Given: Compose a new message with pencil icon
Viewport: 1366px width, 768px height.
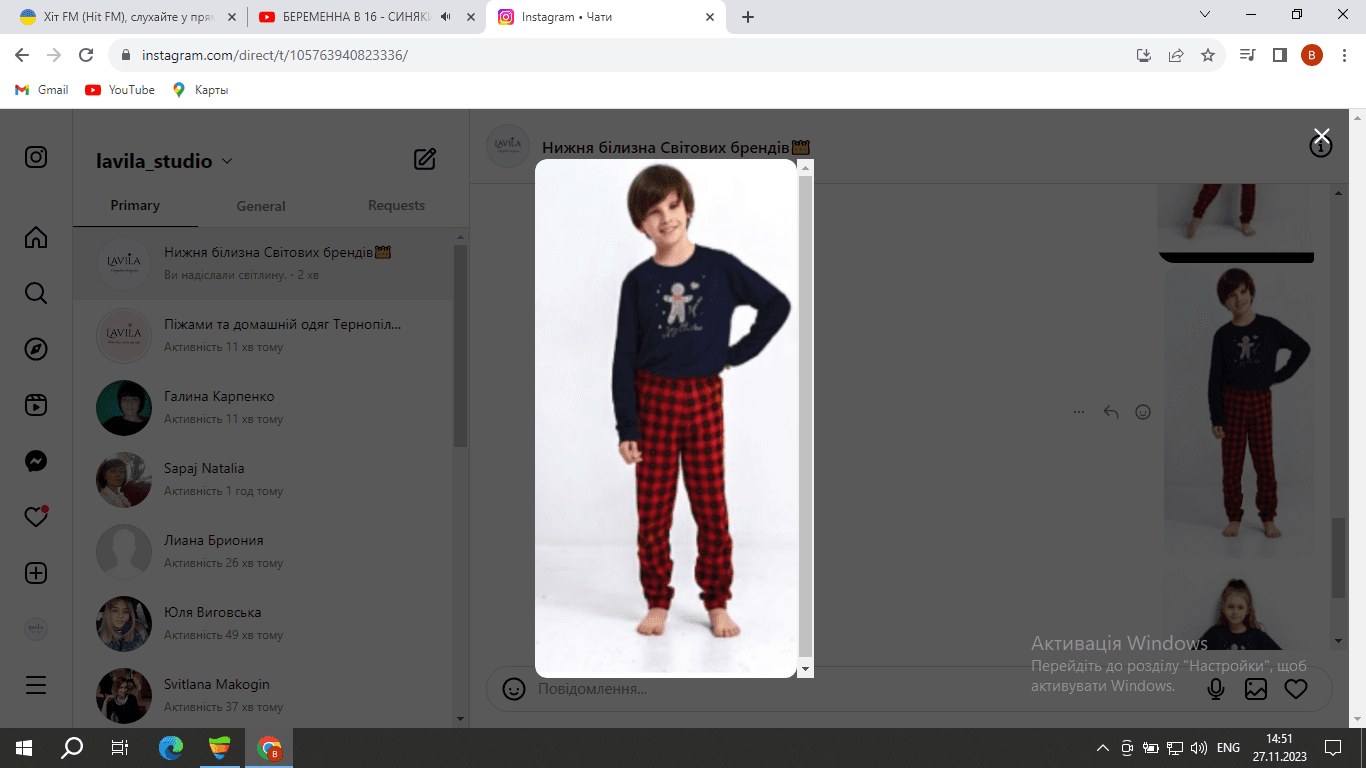Looking at the screenshot, I should coord(425,158).
